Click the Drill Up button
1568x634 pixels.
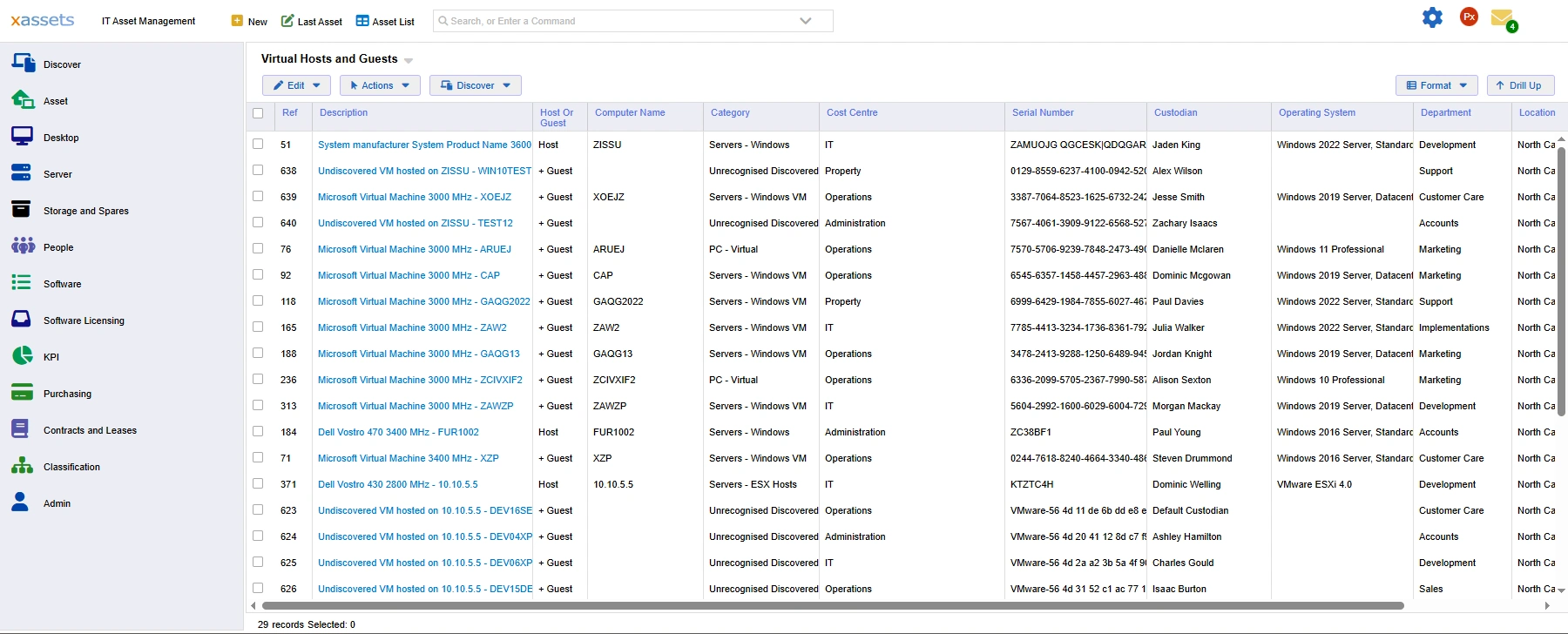click(x=1519, y=85)
